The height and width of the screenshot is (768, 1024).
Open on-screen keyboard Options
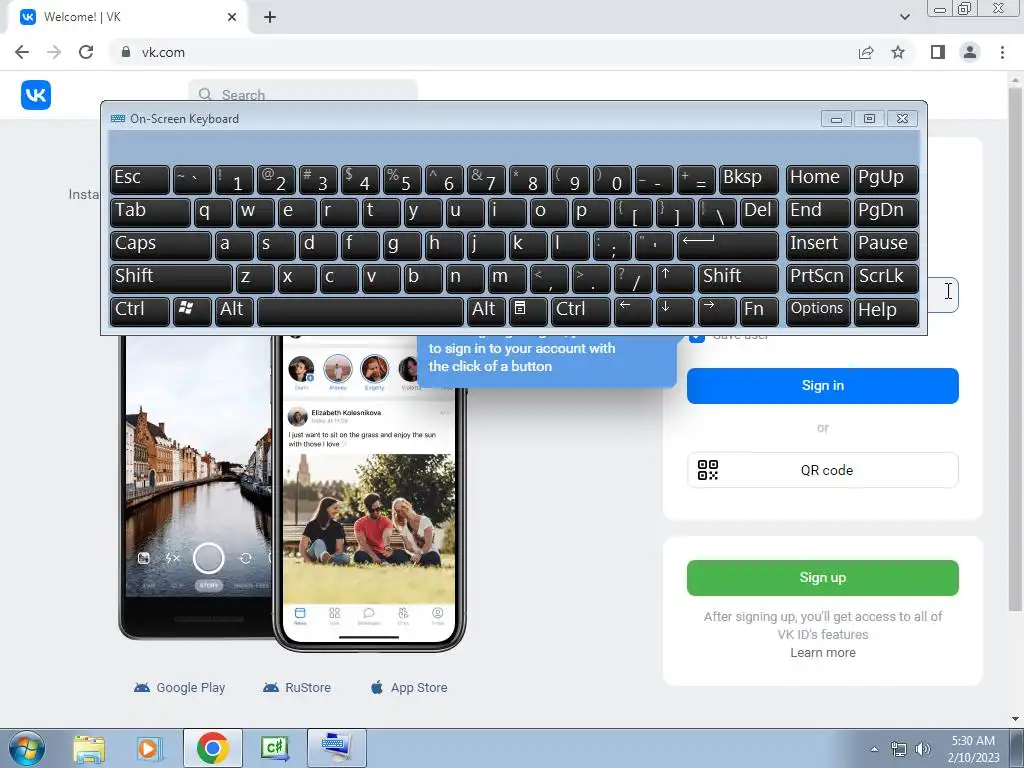(x=818, y=311)
